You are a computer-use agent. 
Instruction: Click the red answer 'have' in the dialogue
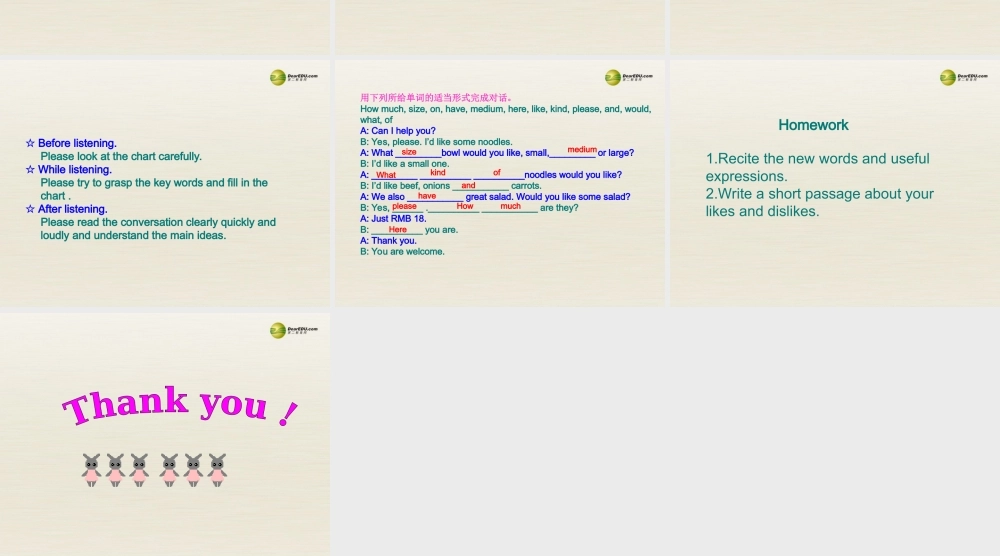427,196
